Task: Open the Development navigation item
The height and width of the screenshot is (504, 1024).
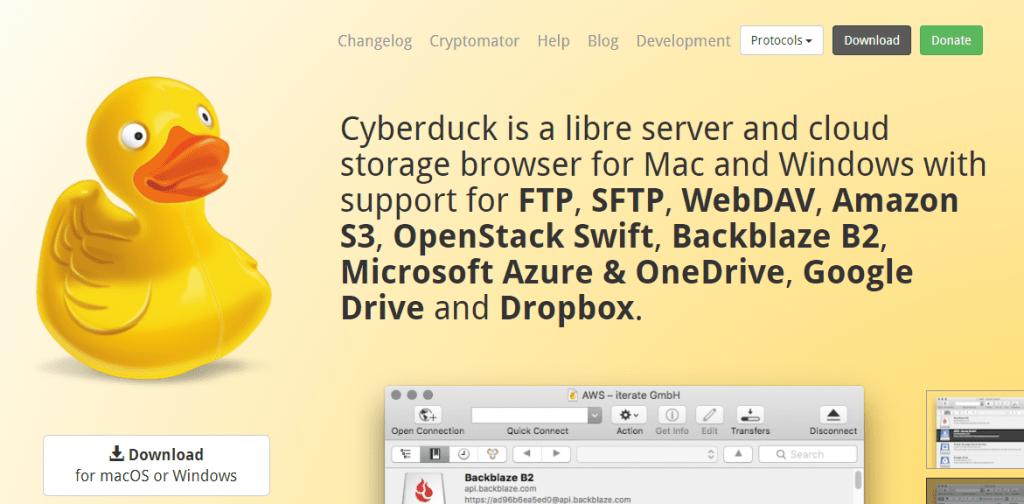Action: (x=683, y=41)
